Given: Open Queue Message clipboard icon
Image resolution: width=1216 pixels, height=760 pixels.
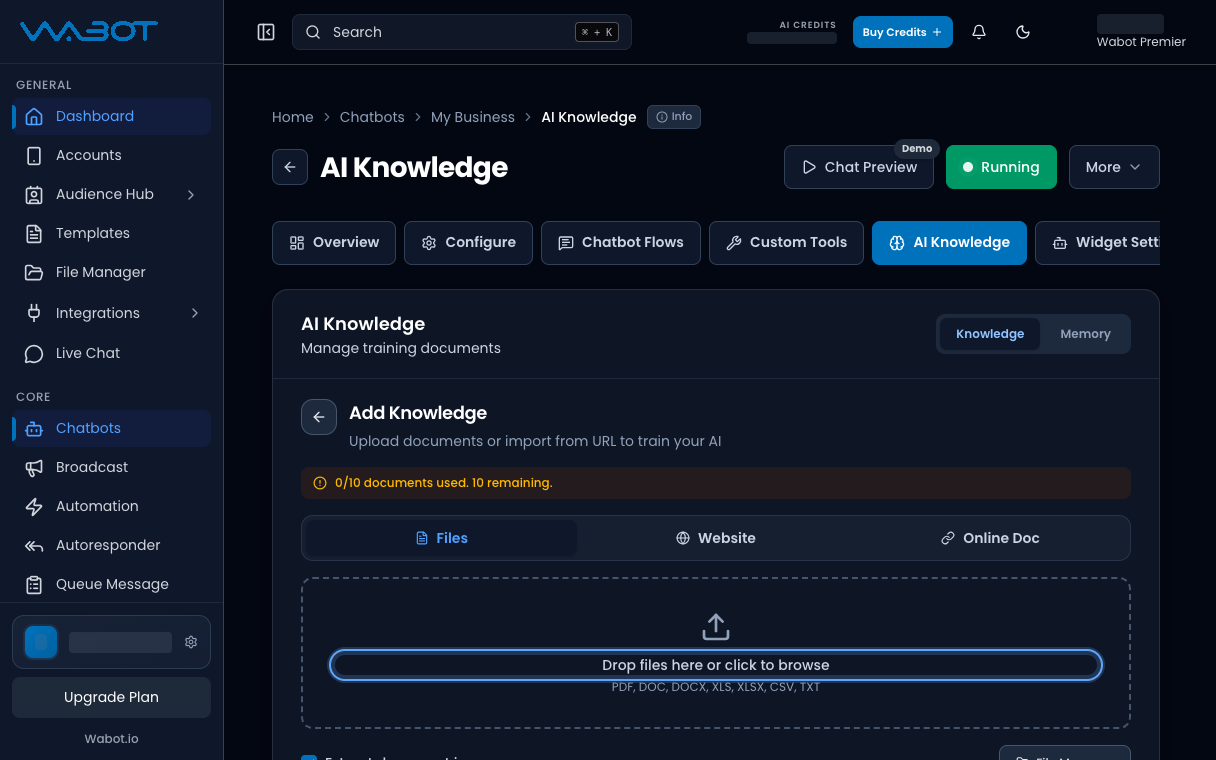Looking at the screenshot, I should pos(34,584).
